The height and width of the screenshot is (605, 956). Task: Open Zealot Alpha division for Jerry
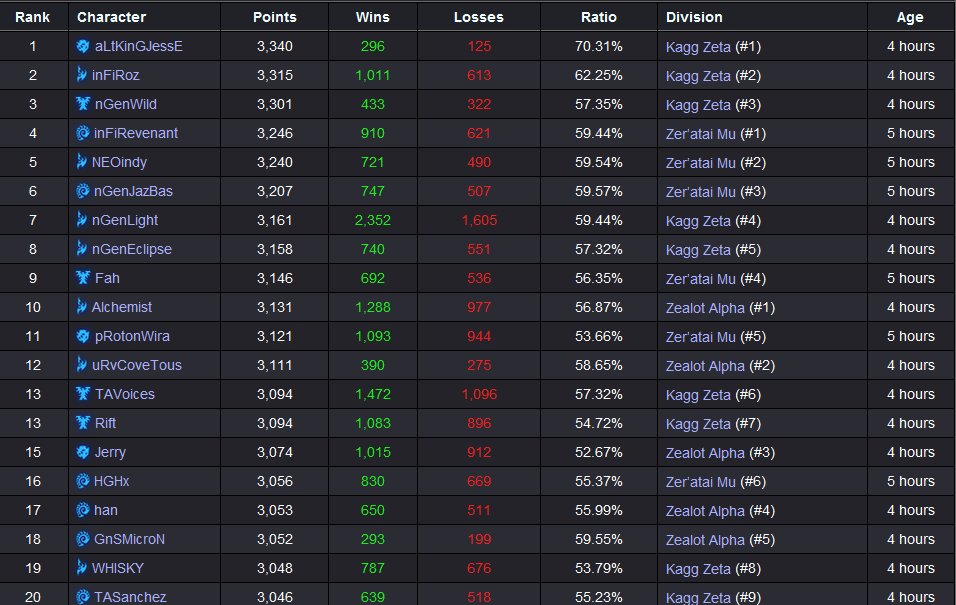705,452
